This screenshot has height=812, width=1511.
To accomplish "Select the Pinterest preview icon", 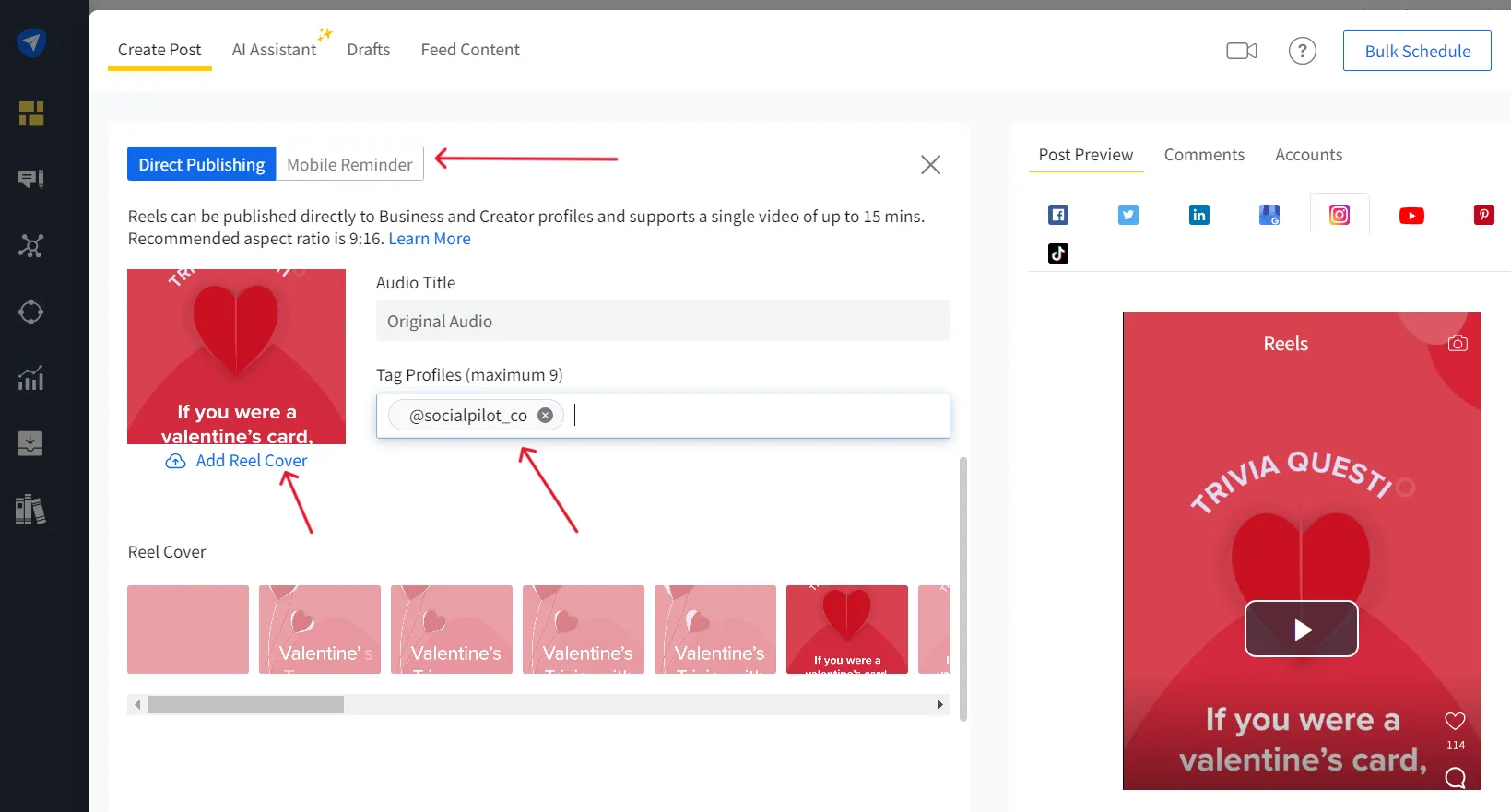I will (1483, 215).
